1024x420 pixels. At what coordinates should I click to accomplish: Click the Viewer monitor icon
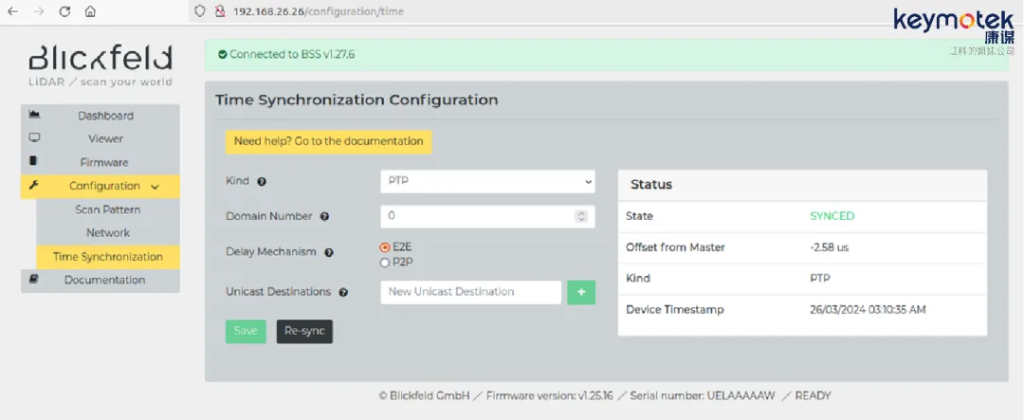click(x=34, y=138)
